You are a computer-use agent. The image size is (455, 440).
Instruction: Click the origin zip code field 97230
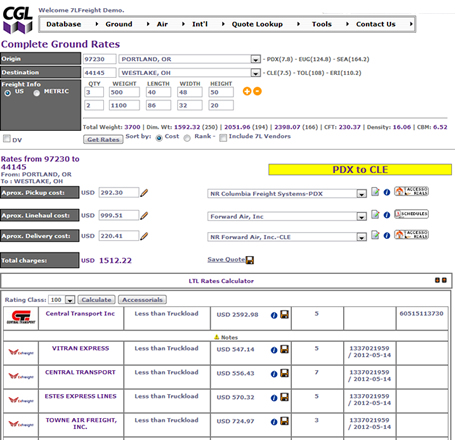pyautogui.click(x=99, y=59)
